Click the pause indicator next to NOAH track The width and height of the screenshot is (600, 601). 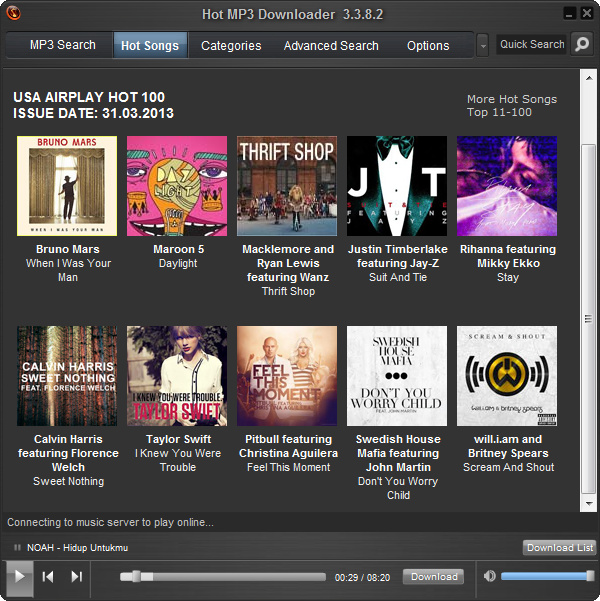coord(17,547)
